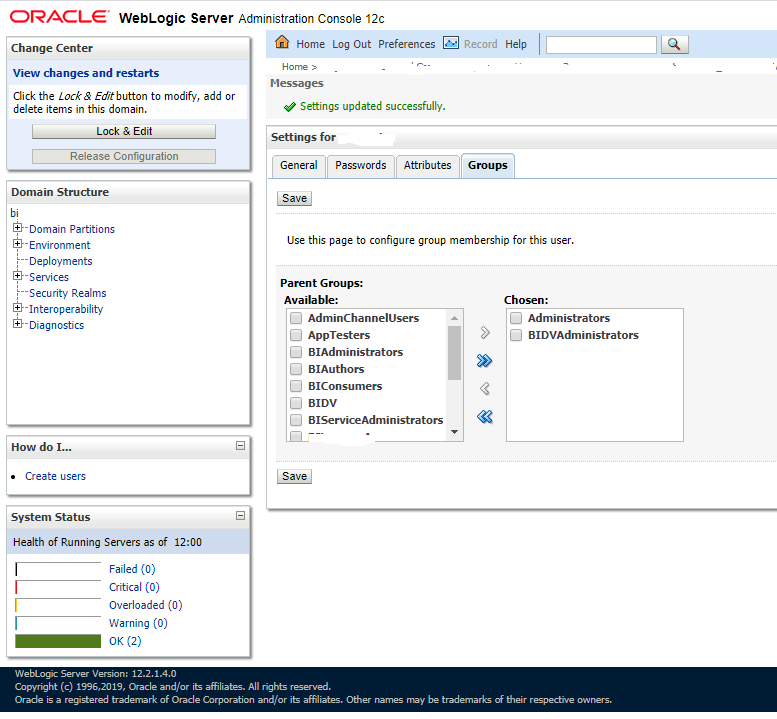This screenshot has height=719, width=777.
Task: Click the Home house icon
Action: click(282, 43)
